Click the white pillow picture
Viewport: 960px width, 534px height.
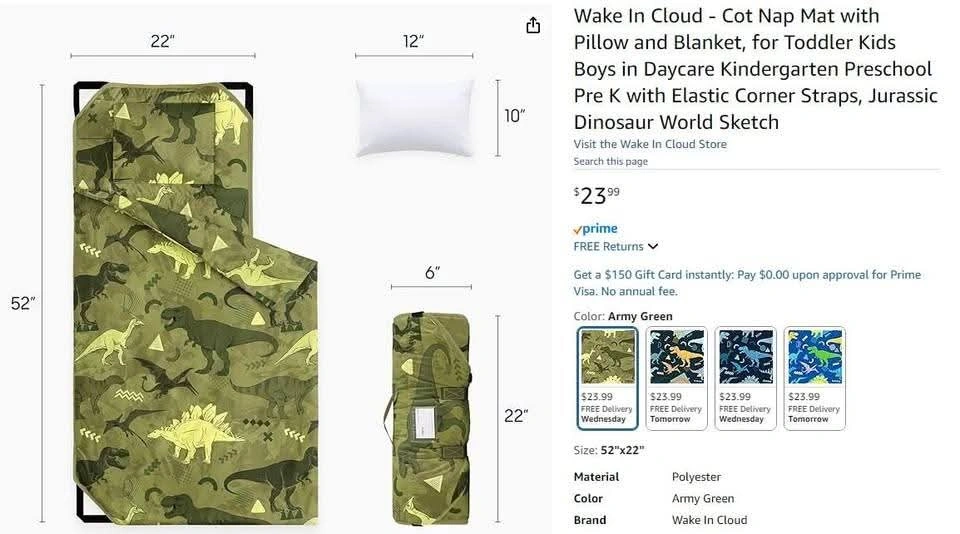pos(415,118)
